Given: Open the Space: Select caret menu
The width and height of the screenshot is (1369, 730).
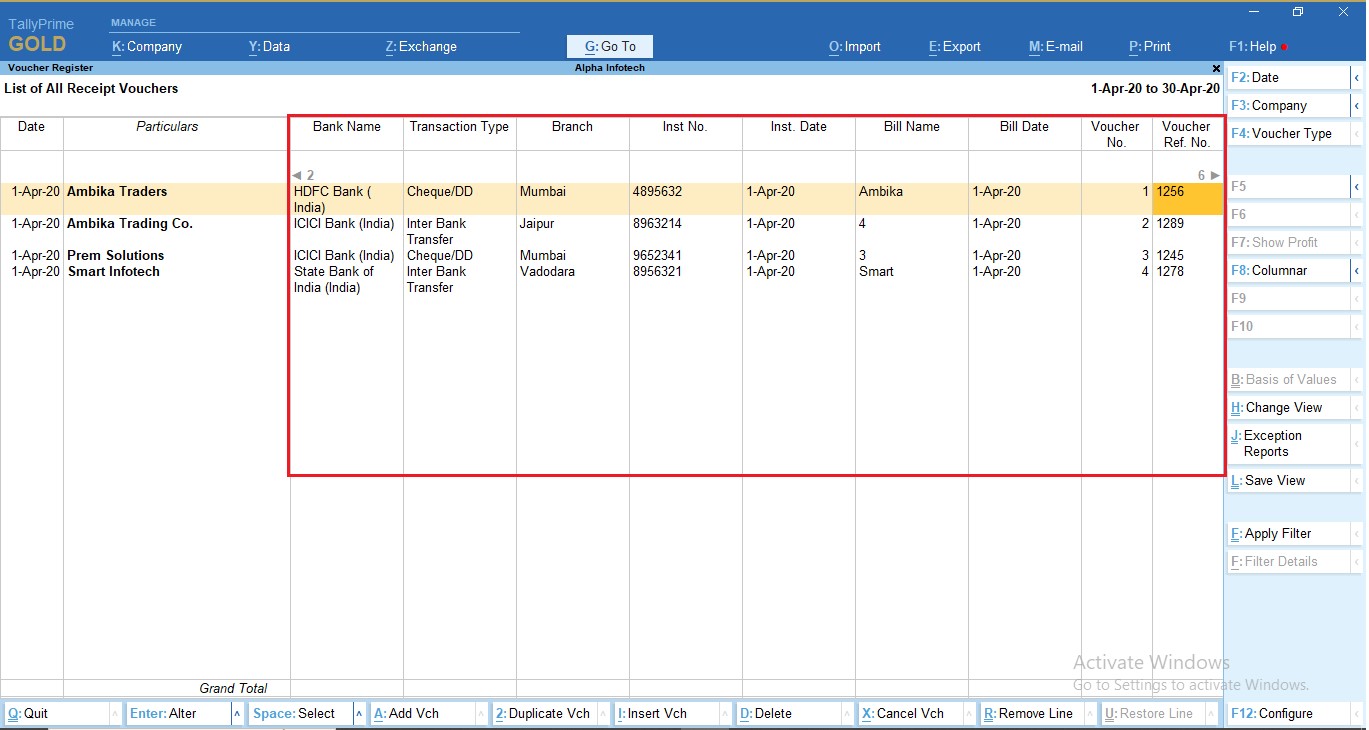Looking at the screenshot, I should tap(359, 714).
